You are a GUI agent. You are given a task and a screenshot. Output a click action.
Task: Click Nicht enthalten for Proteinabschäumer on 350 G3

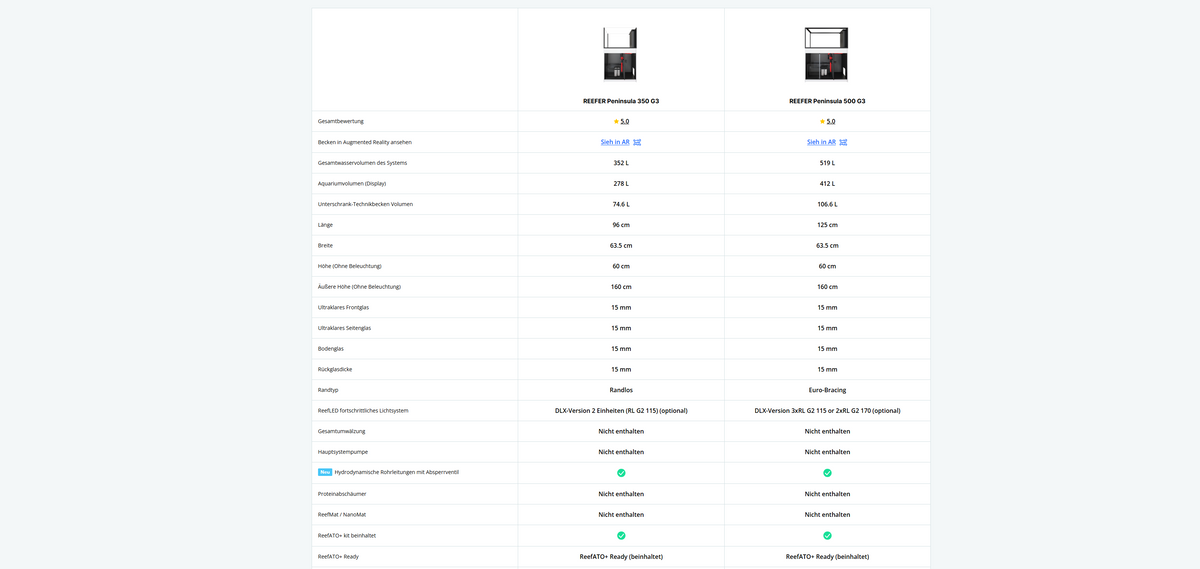(621, 493)
